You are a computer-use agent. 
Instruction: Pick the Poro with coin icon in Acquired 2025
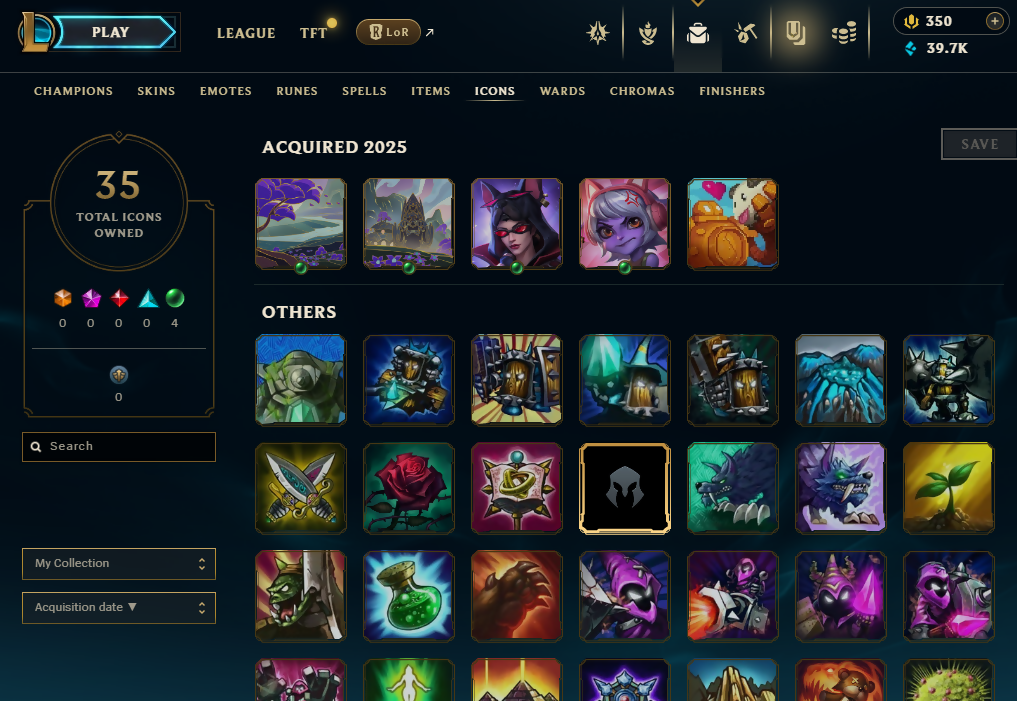[733, 224]
